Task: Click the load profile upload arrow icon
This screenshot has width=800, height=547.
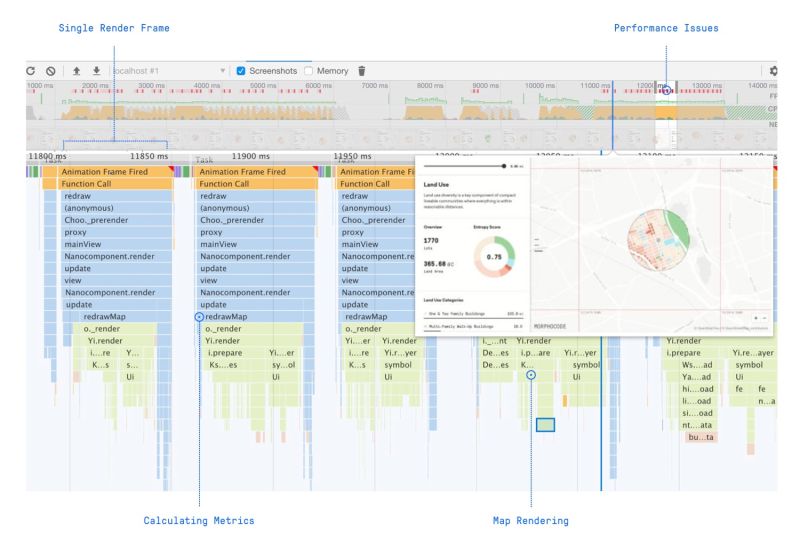Action: coord(77,71)
